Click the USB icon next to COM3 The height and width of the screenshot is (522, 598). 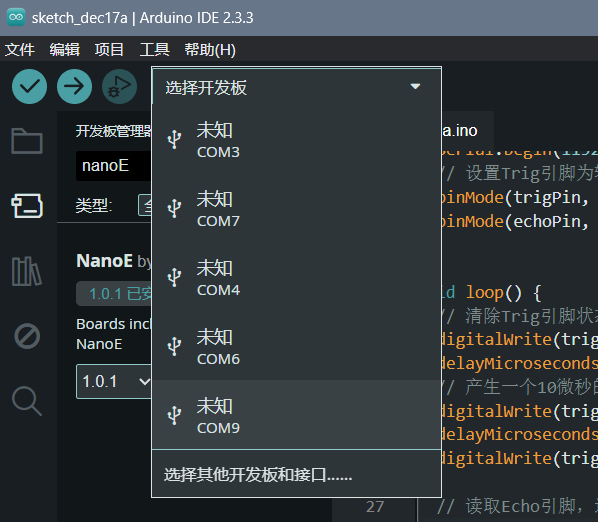174,139
